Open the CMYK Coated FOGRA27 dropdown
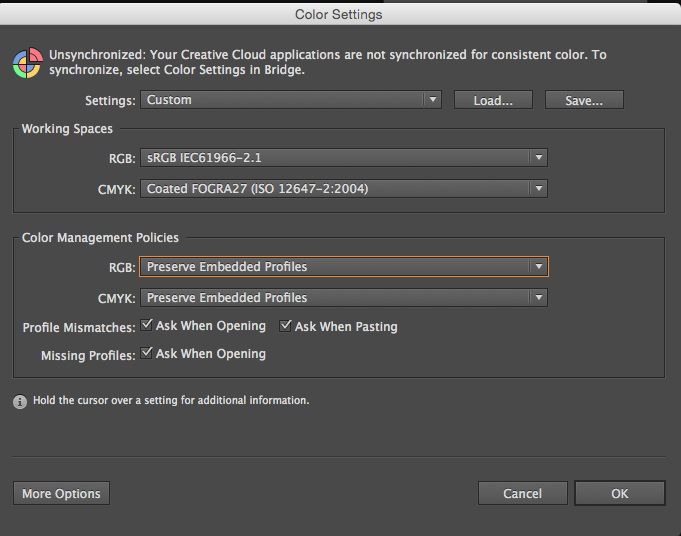Image resolution: width=681 pixels, height=536 pixels. pos(343,188)
